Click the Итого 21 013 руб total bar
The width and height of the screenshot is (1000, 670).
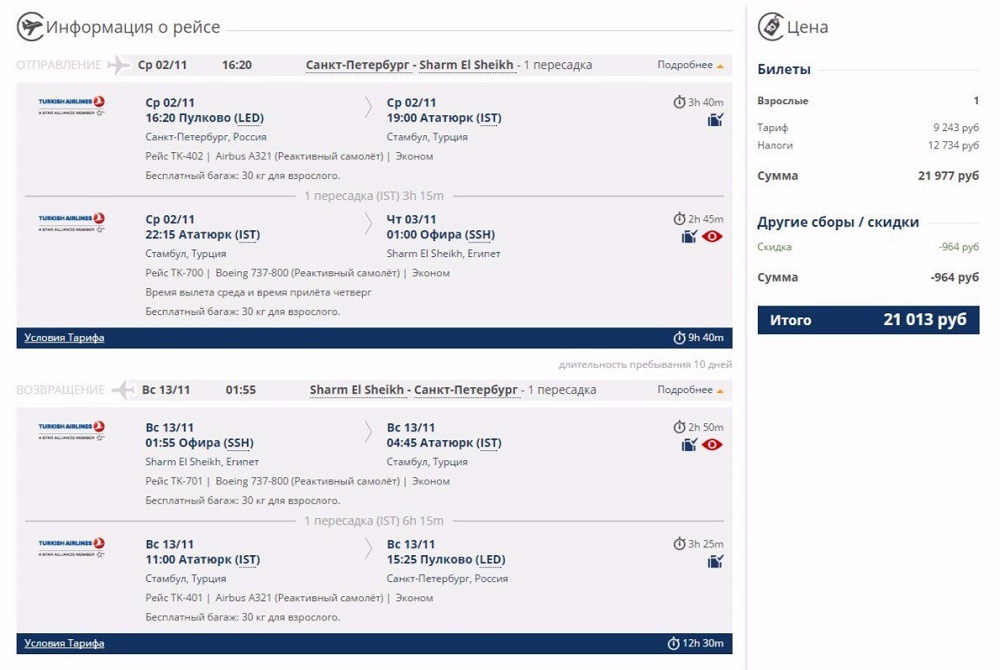(x=868, y=320)
